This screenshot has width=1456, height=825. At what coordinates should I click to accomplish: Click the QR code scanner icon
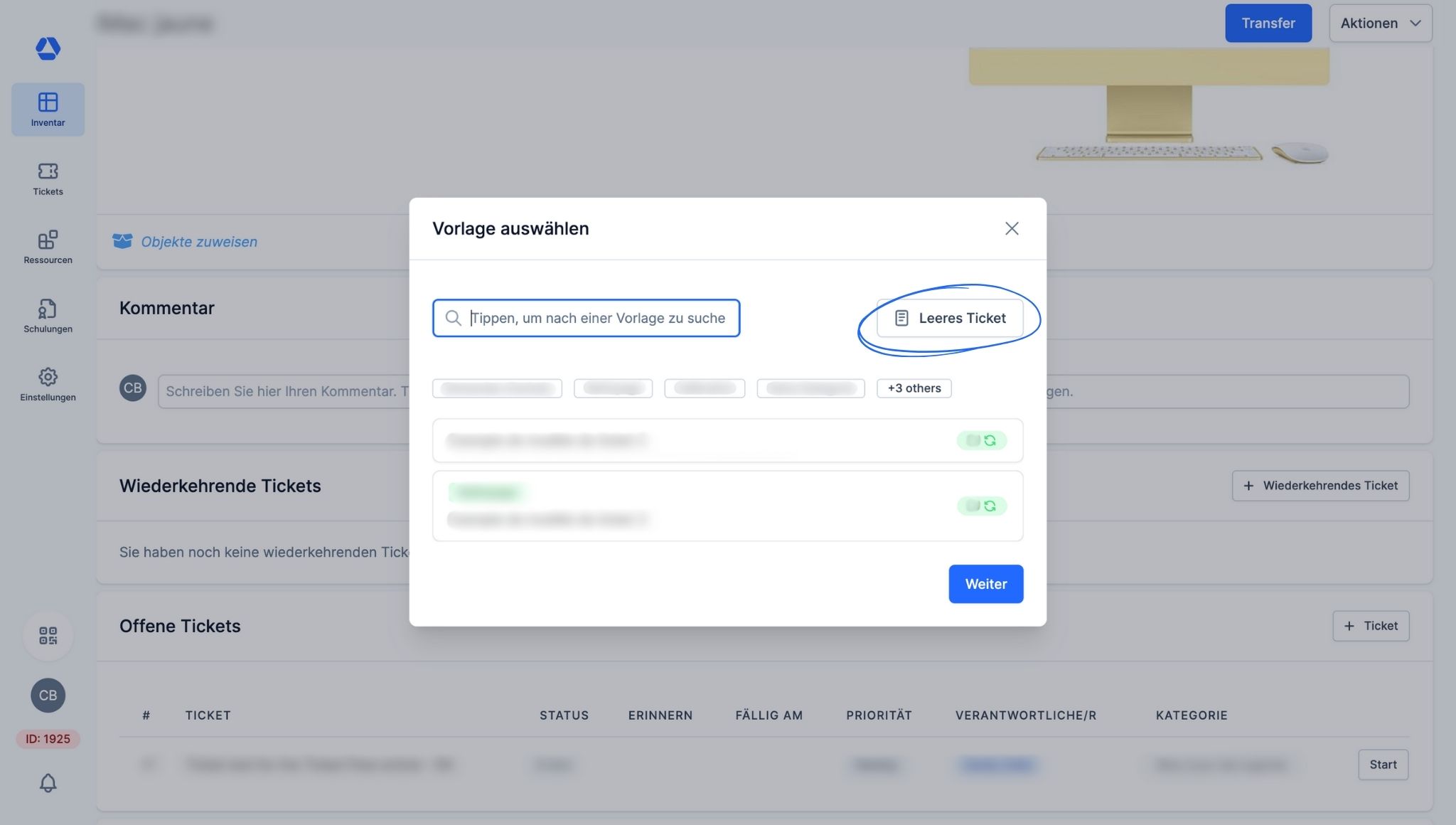48,635
